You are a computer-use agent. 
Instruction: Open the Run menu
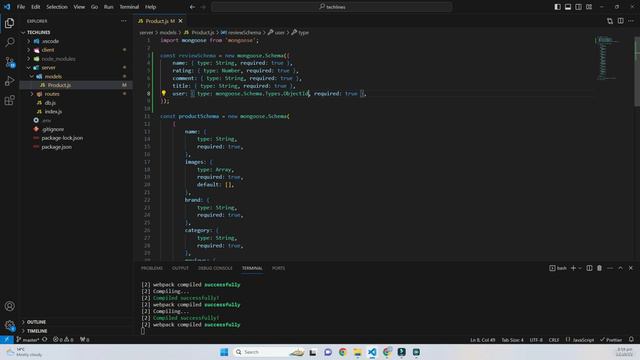click(109, 7)
